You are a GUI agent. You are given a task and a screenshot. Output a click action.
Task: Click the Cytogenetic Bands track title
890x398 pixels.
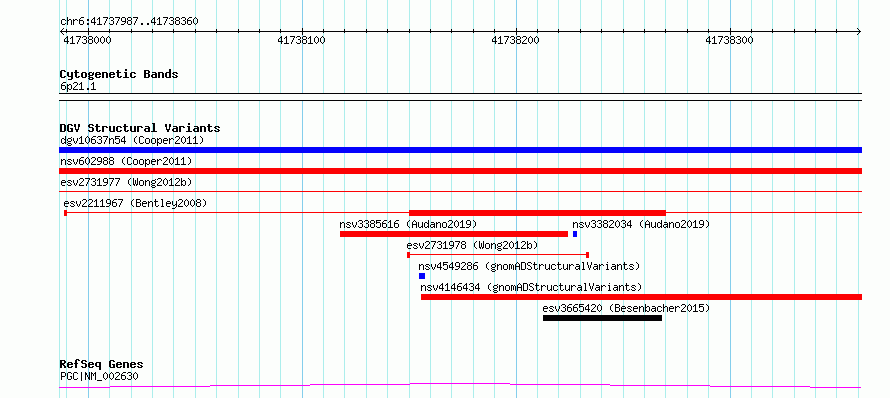click(x=119, y=74)
